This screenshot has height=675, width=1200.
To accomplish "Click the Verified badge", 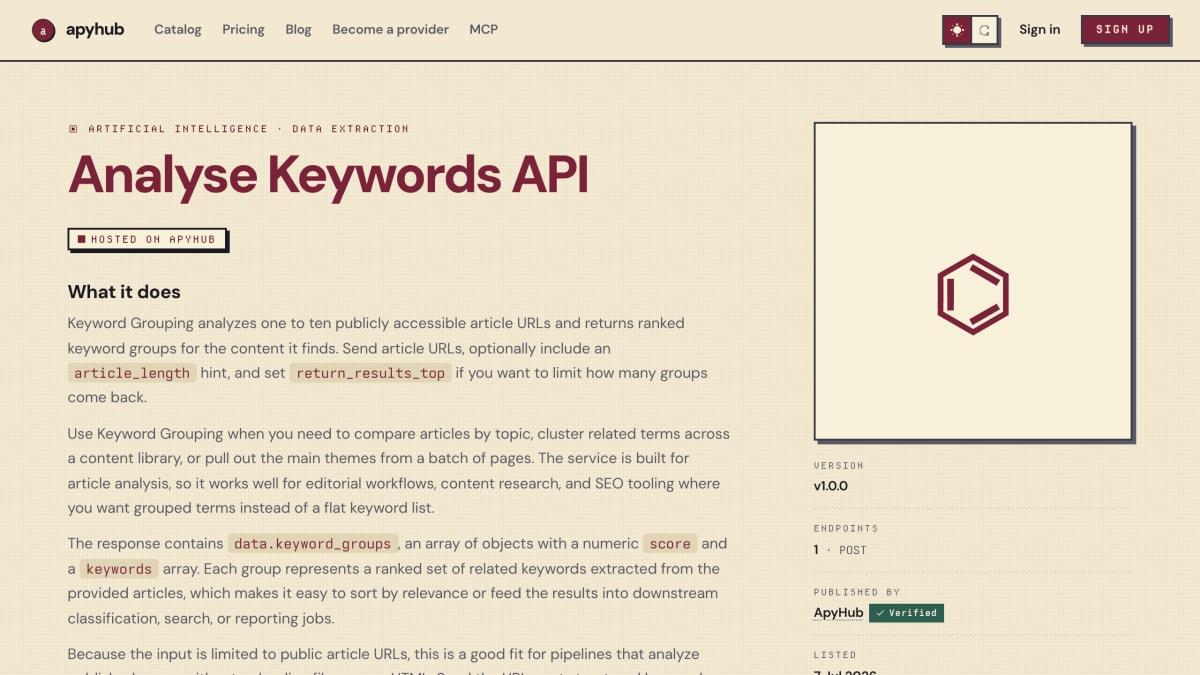I will coord(906,613).
